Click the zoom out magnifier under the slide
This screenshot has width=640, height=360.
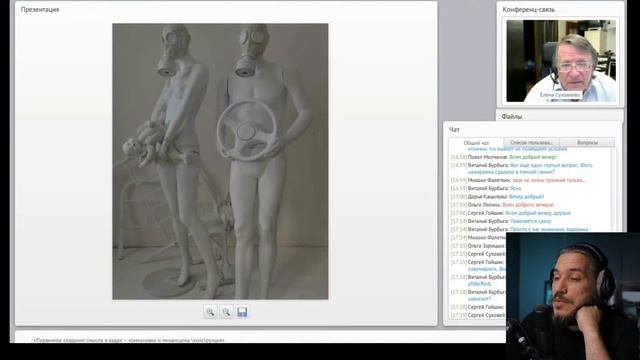click(x=226, y=312)
